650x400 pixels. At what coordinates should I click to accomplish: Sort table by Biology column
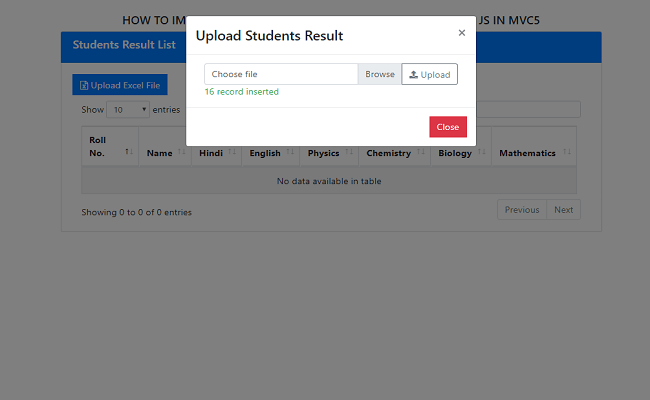point(461,153)
